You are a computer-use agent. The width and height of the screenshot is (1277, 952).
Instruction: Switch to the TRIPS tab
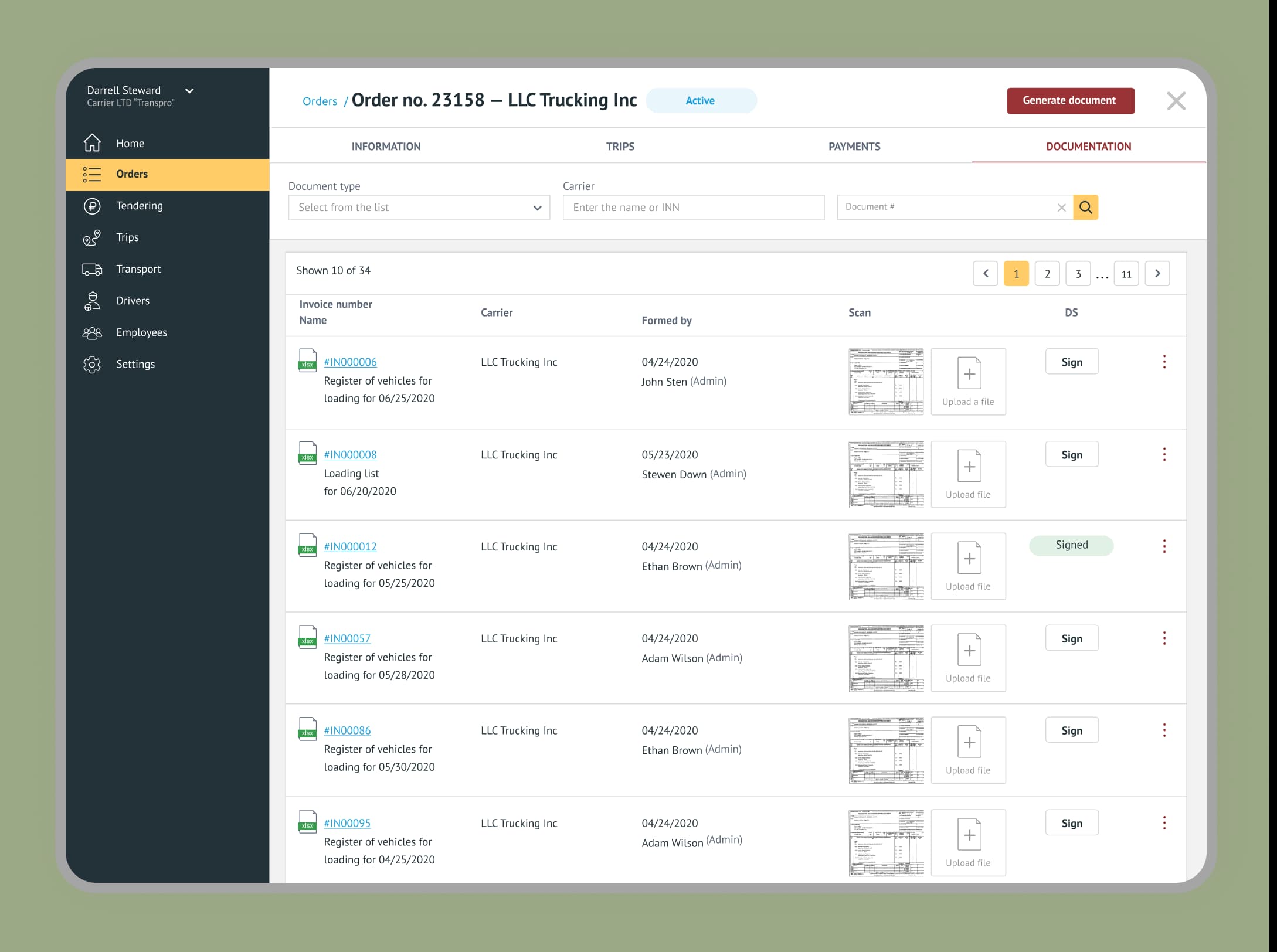coord(620,147)
